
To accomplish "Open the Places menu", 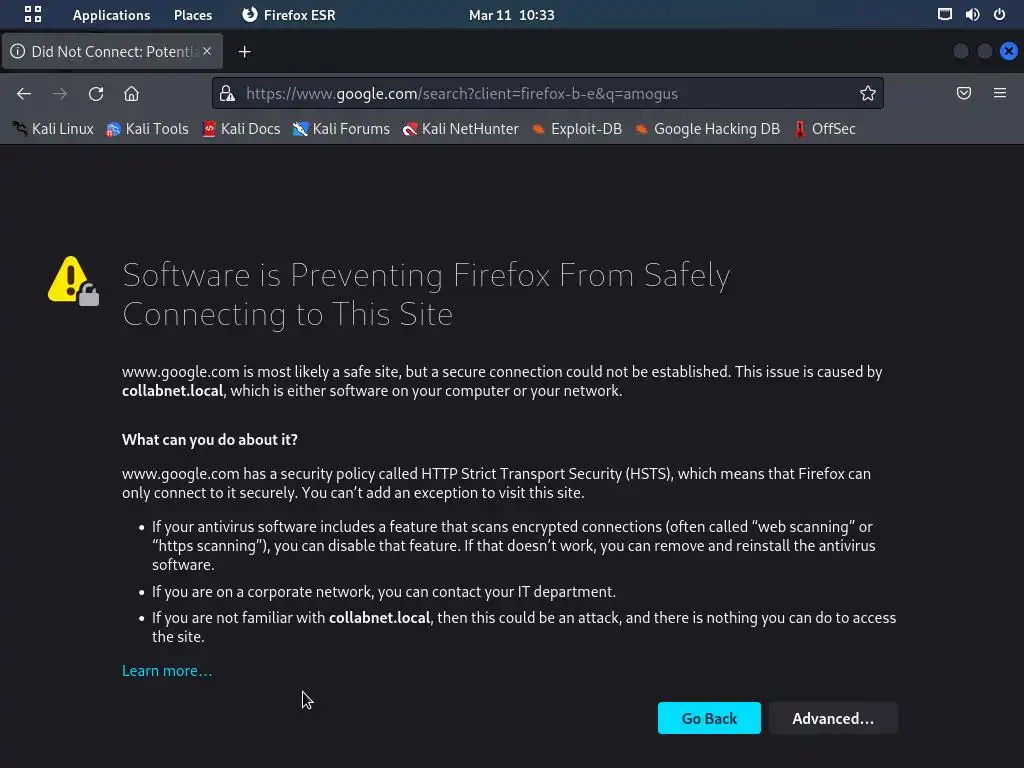I will [193, 15].
